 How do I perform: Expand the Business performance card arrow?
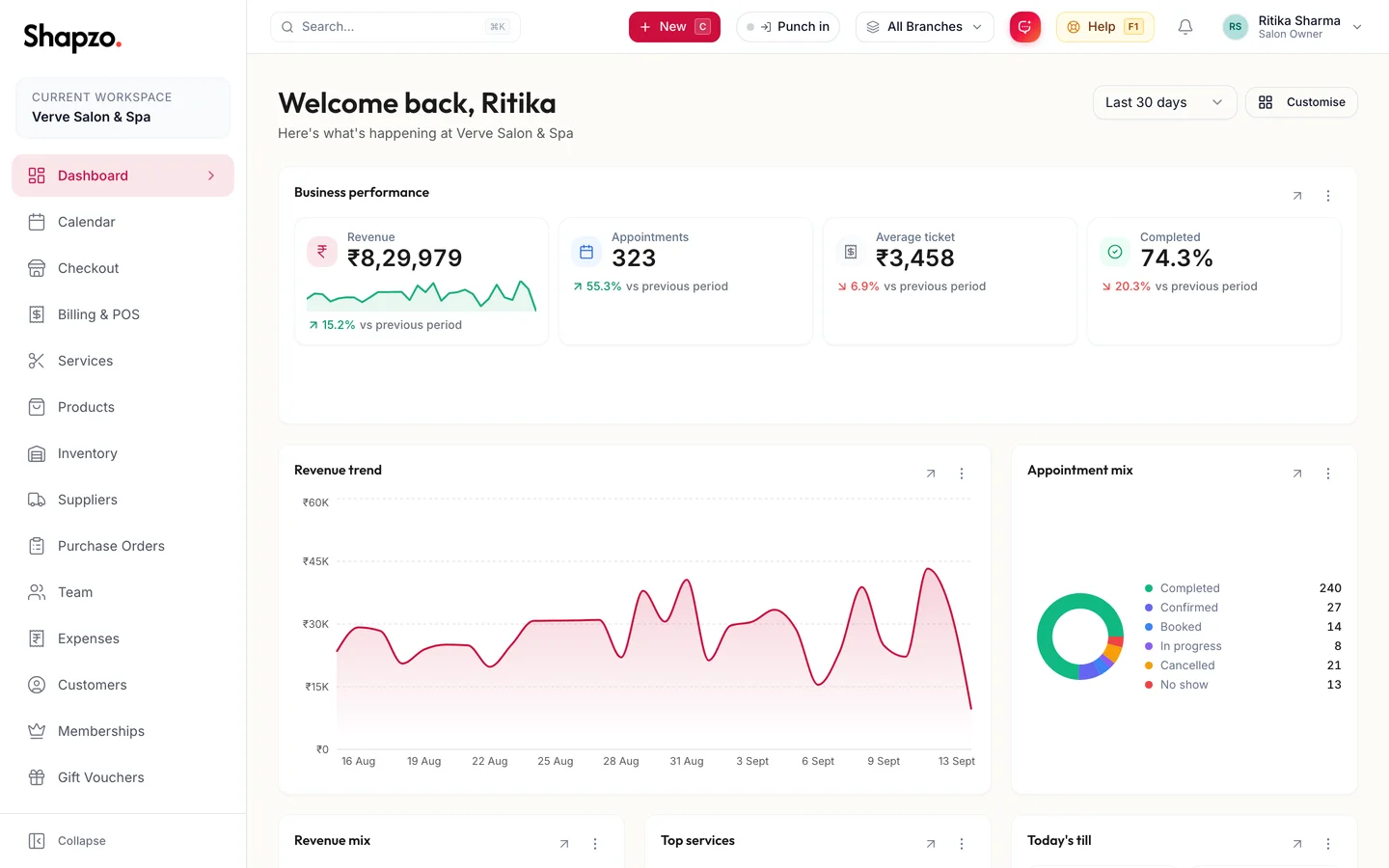pyautogui.click(x=1297, y=196)
